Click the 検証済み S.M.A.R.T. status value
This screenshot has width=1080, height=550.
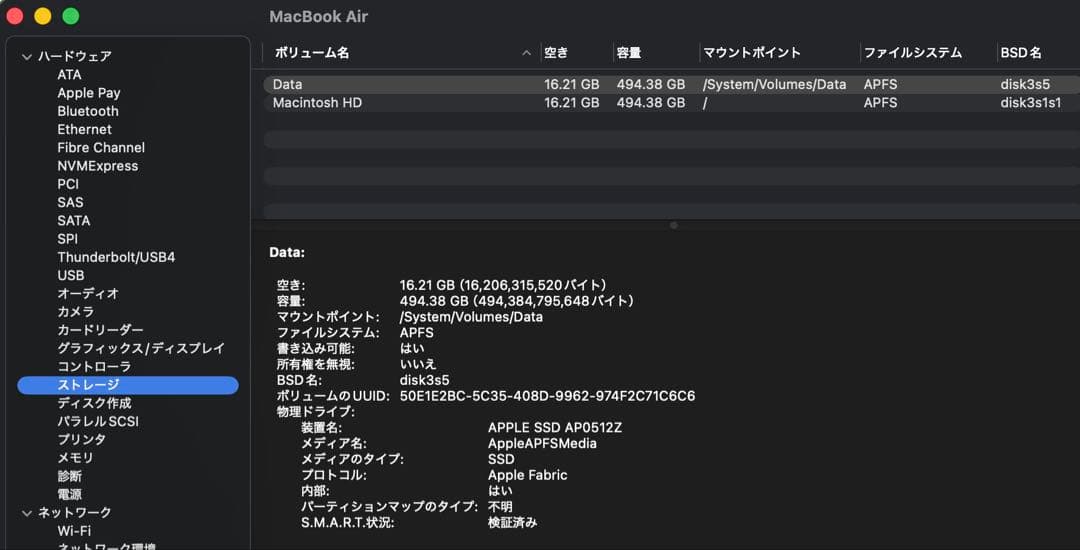[x=512, y=522]
